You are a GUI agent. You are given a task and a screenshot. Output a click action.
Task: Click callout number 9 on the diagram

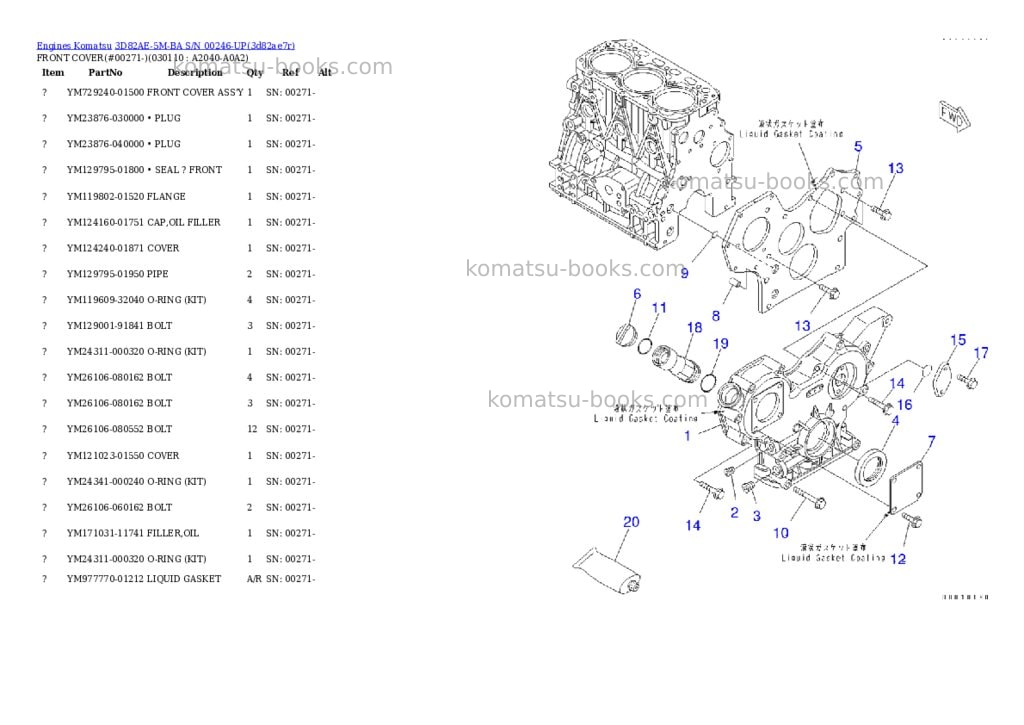[x=684, y=273]
